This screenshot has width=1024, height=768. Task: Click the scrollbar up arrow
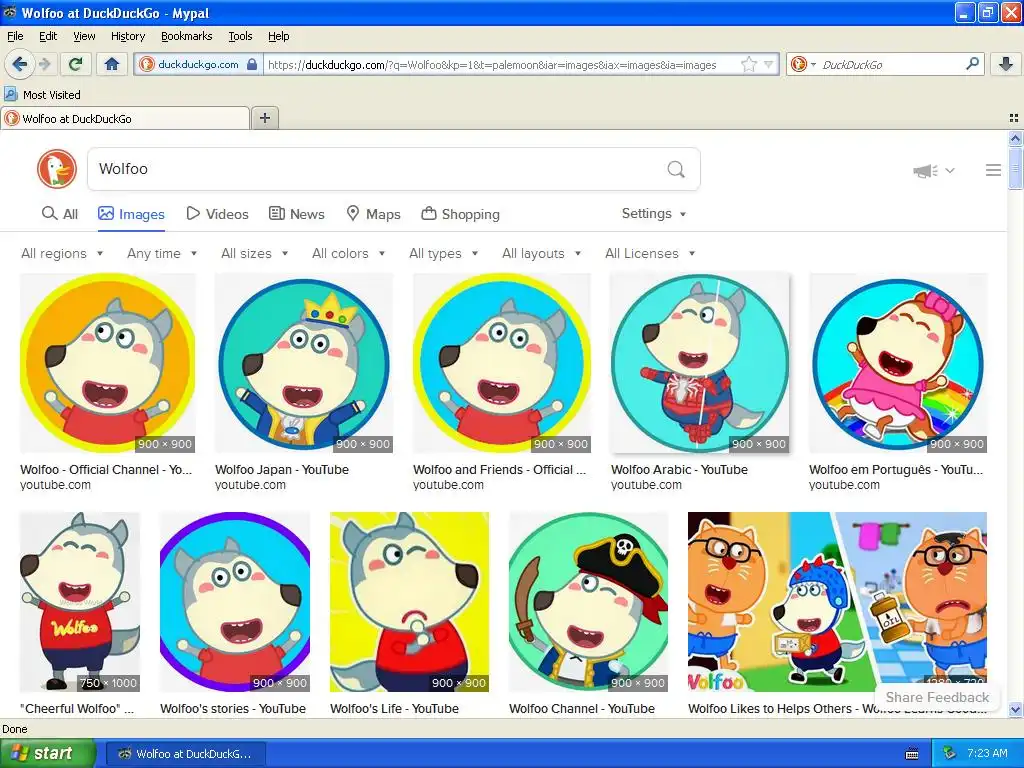click(x=1015, y=138)
